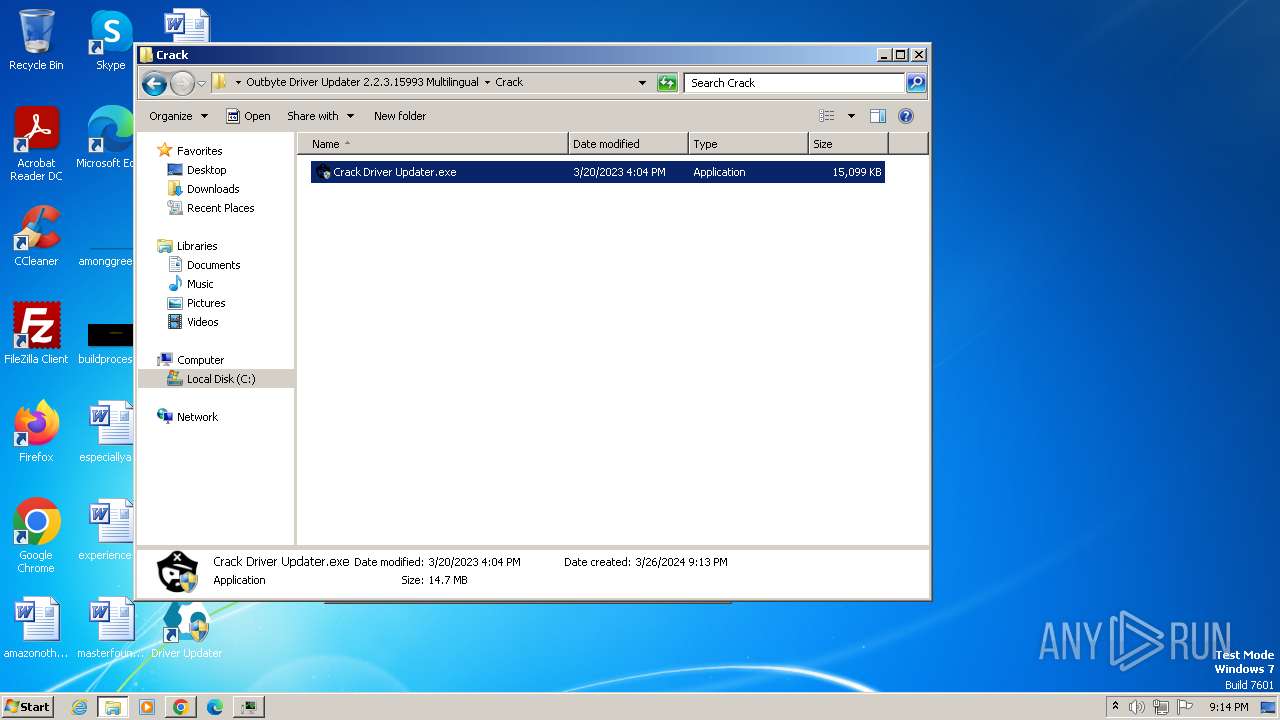Image resolution: width=1280 pixels, height=720 pixels.
Task: Select the Google Chrome desktop icon
Action: (36, 536)
